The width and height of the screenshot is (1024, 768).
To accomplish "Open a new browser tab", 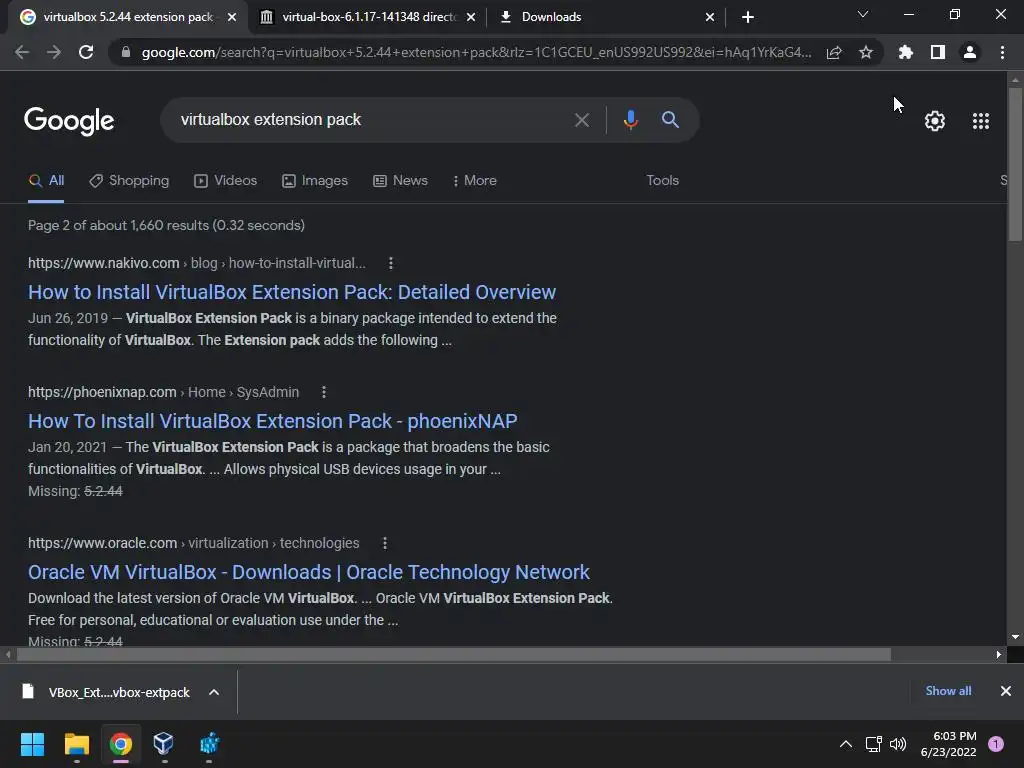I will coord(748,17).
